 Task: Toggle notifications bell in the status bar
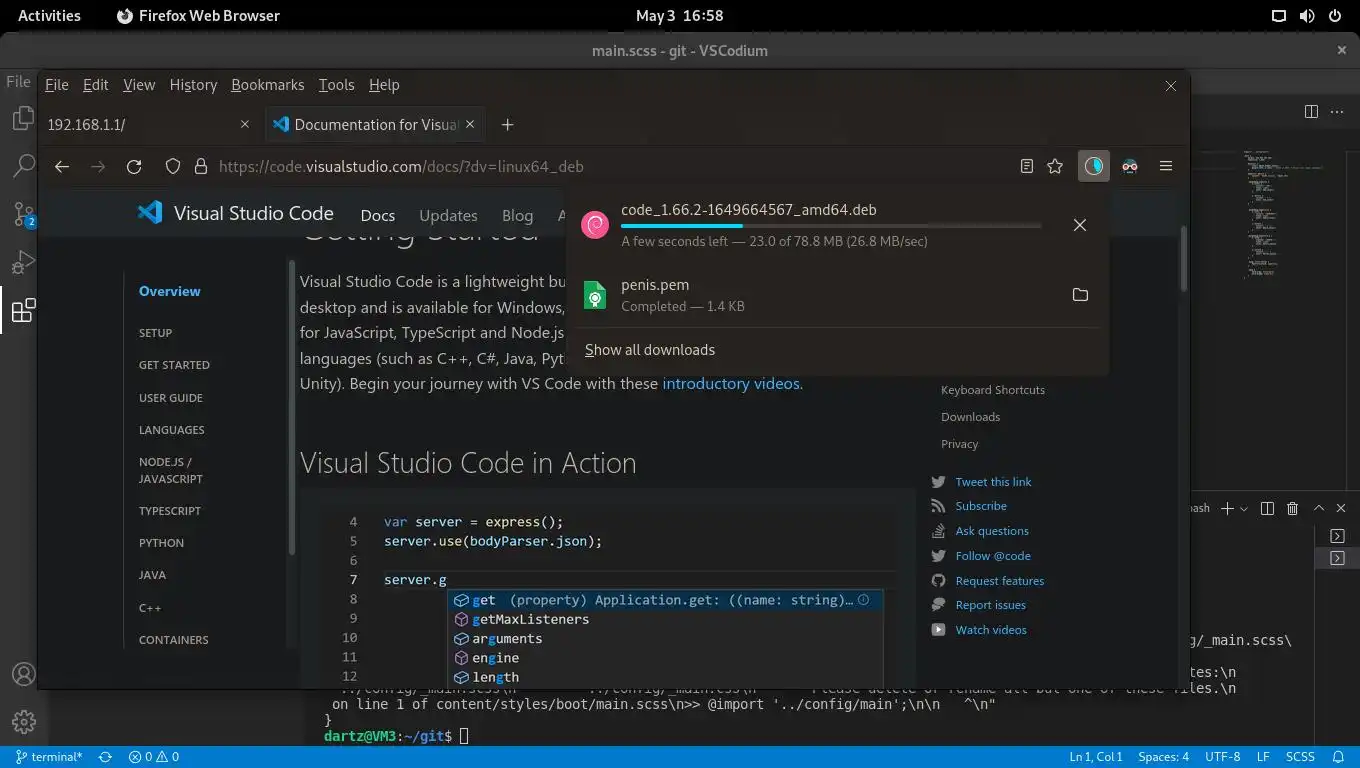[1338, 757]
